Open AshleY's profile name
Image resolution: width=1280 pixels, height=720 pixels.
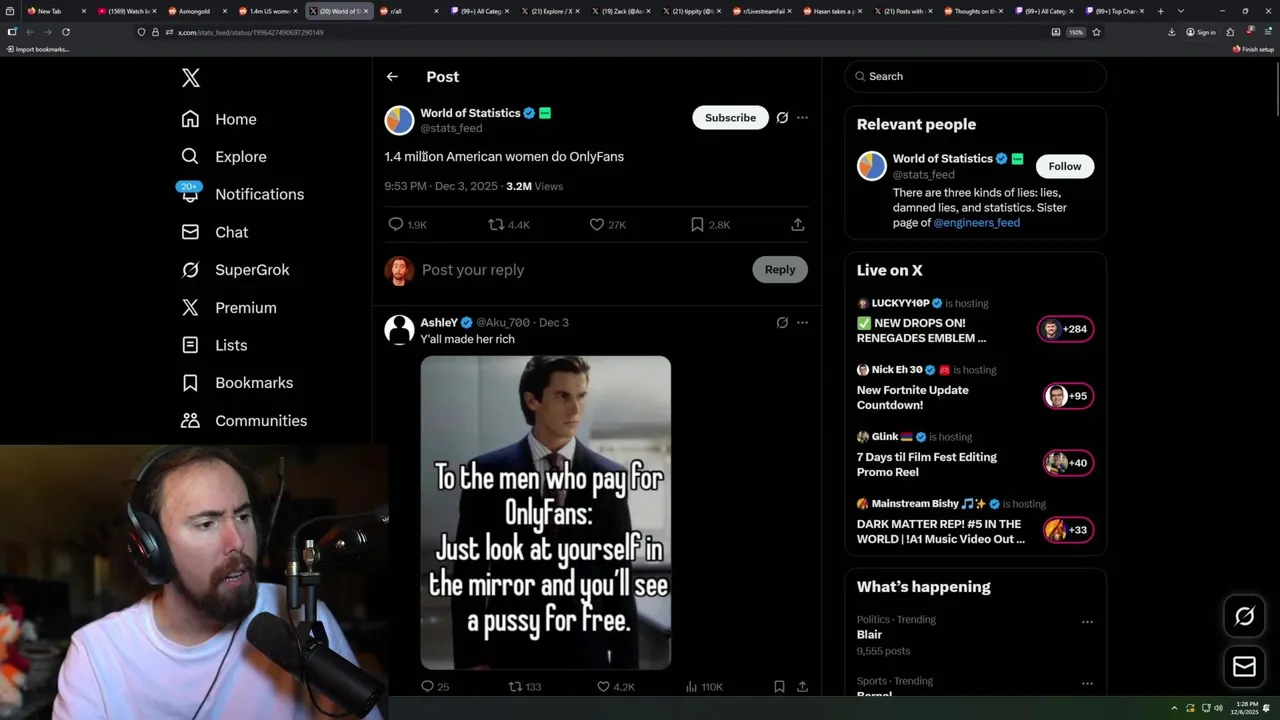(x=439, y=322)
